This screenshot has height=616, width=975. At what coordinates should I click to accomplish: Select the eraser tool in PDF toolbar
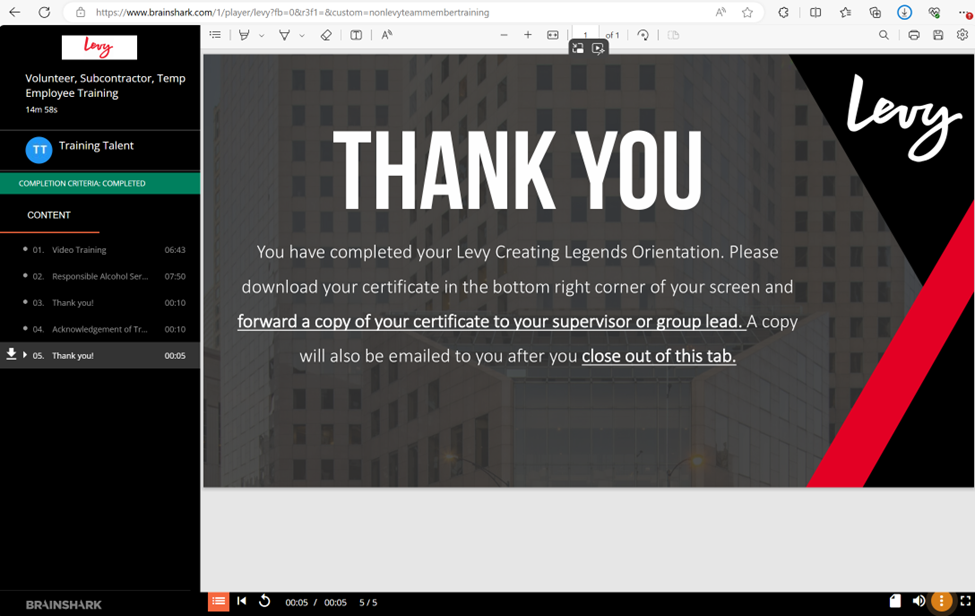point(325,35)
